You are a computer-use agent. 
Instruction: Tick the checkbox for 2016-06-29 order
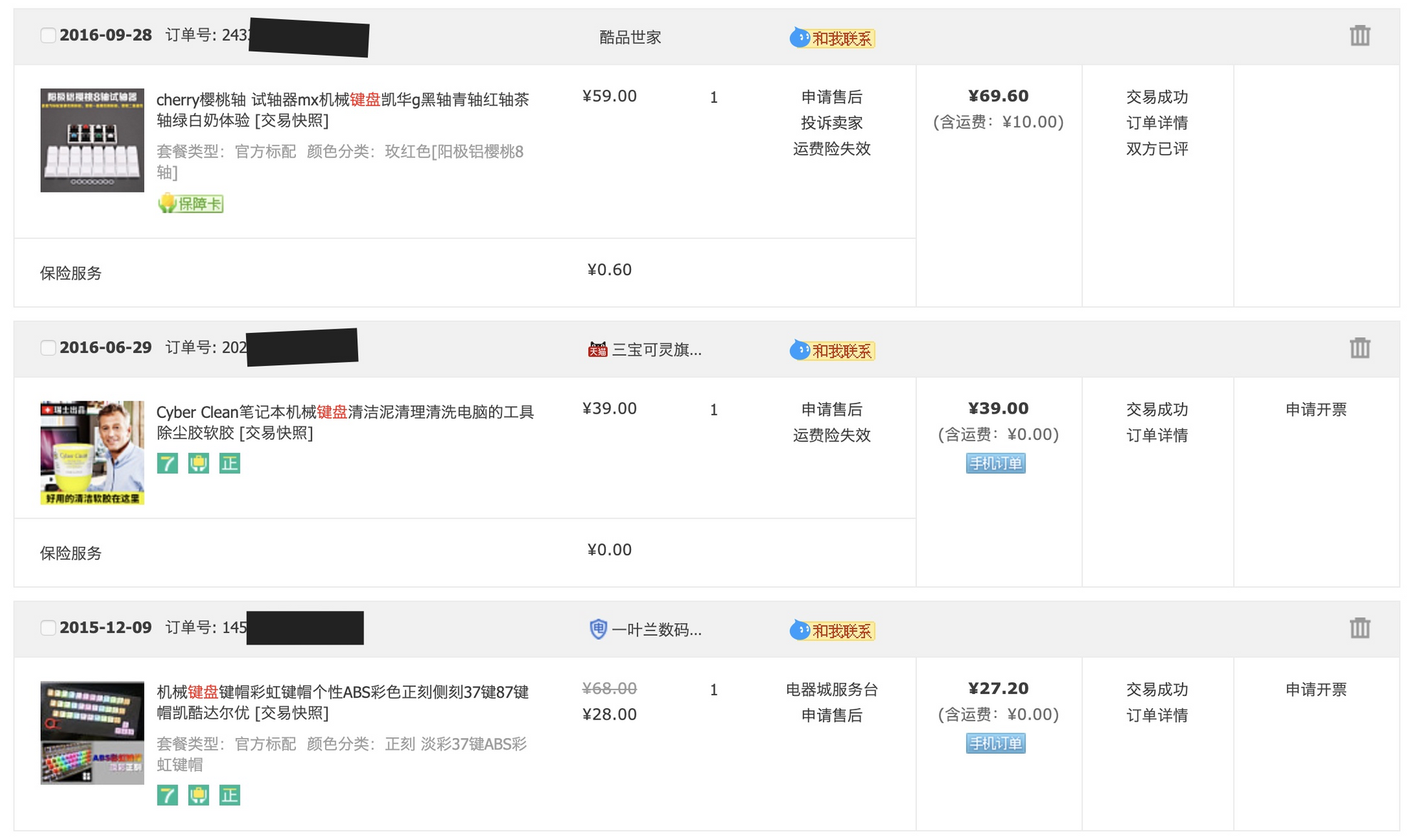pyautogui.click(x=48, y=348)
